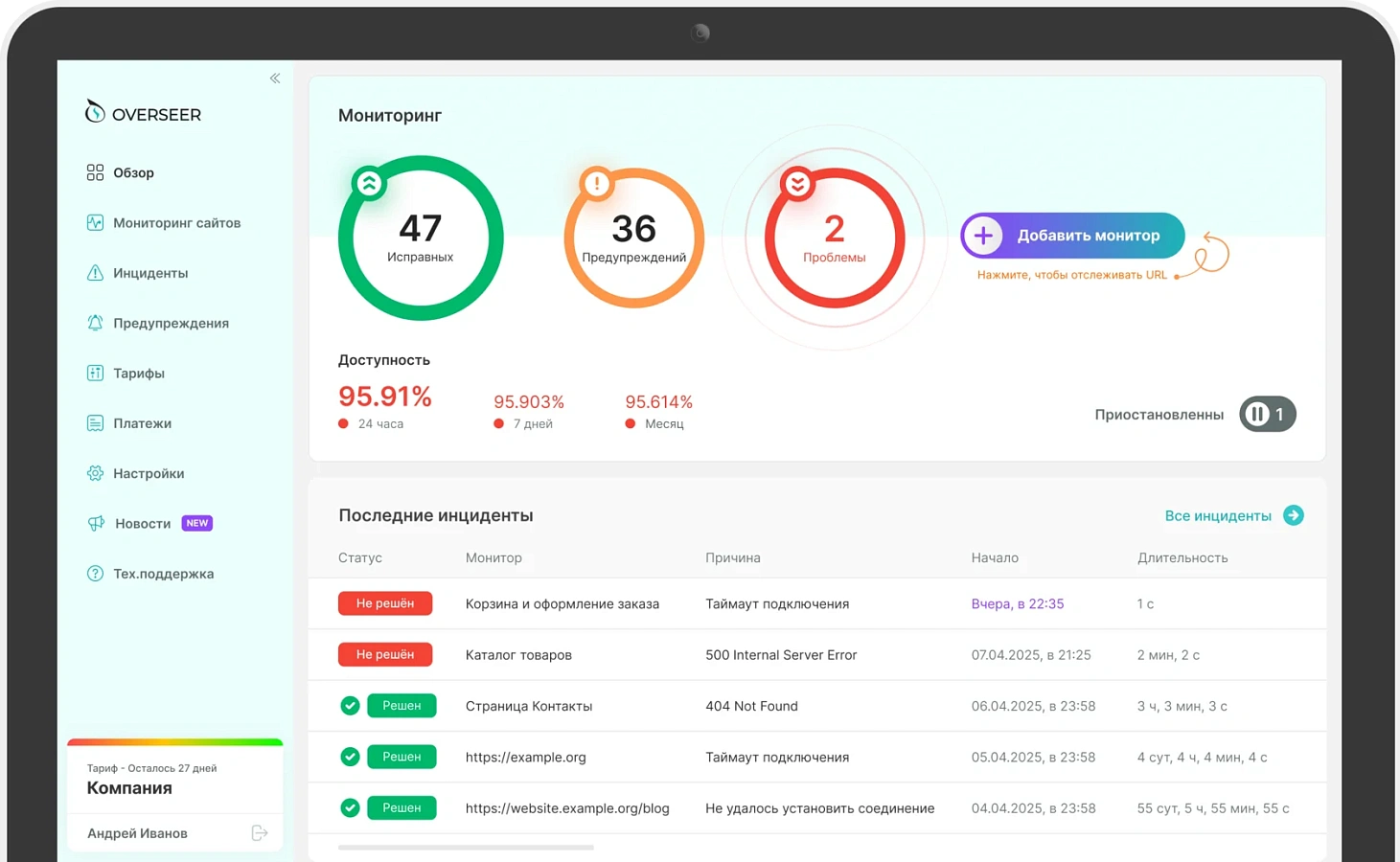The width and height of the screenshot is (1400, 862).
Task: Click the Добавить монитор button
Action: [x=1072, y=236]
